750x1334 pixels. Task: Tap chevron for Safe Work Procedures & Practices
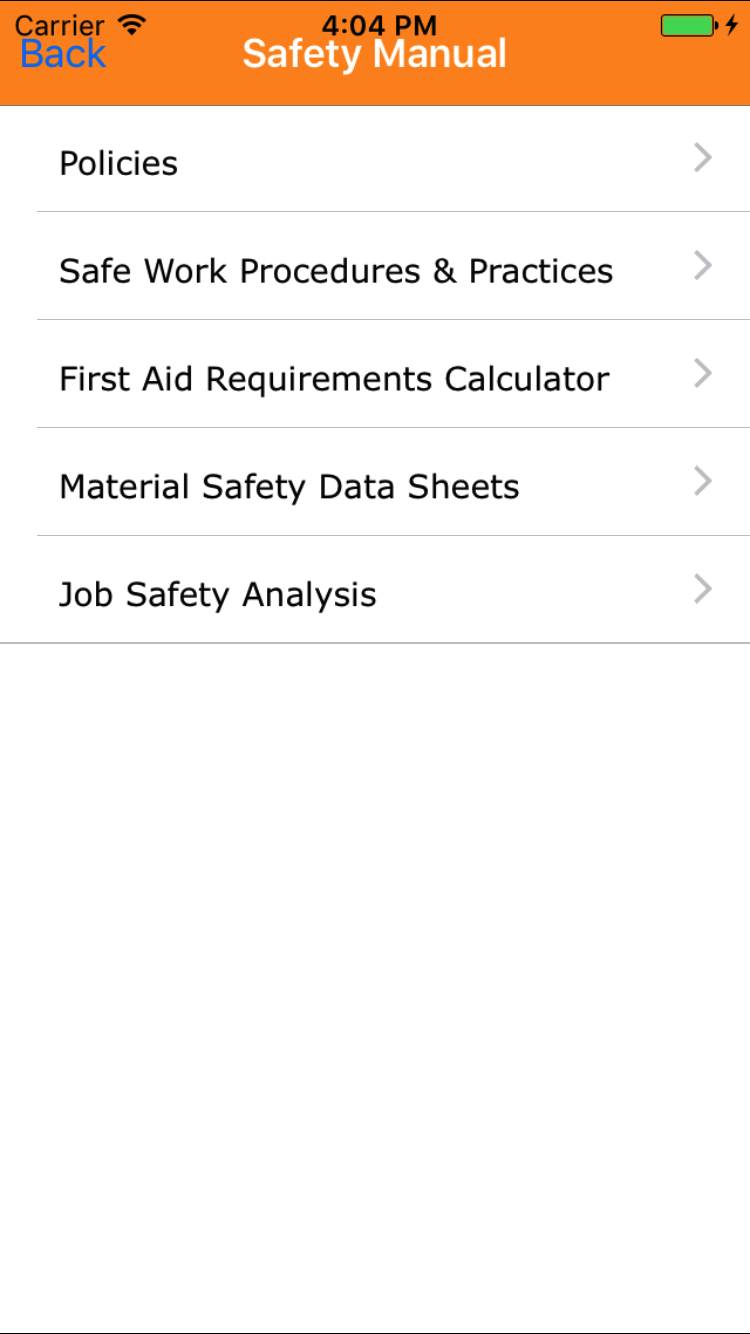(x=703, y=266)
